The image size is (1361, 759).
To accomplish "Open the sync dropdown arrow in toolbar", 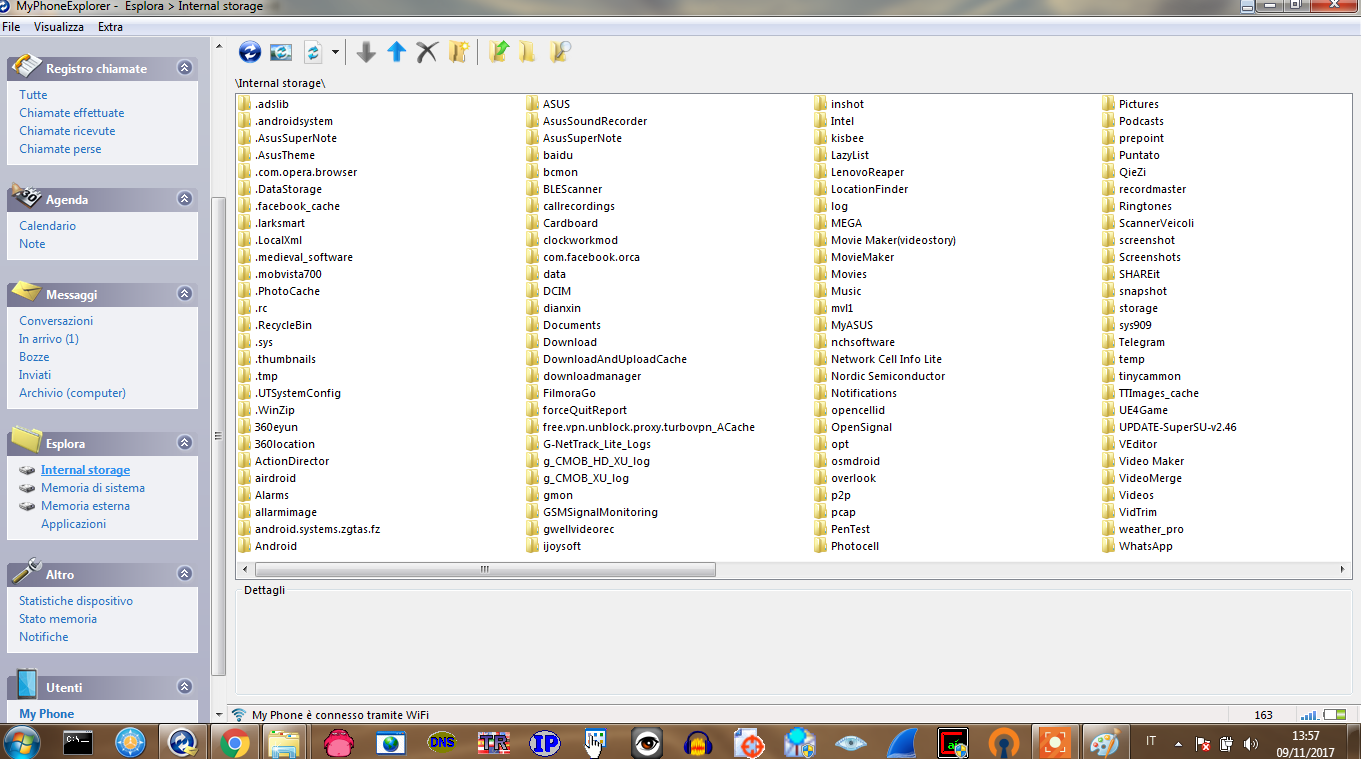I will click(336, 52).
